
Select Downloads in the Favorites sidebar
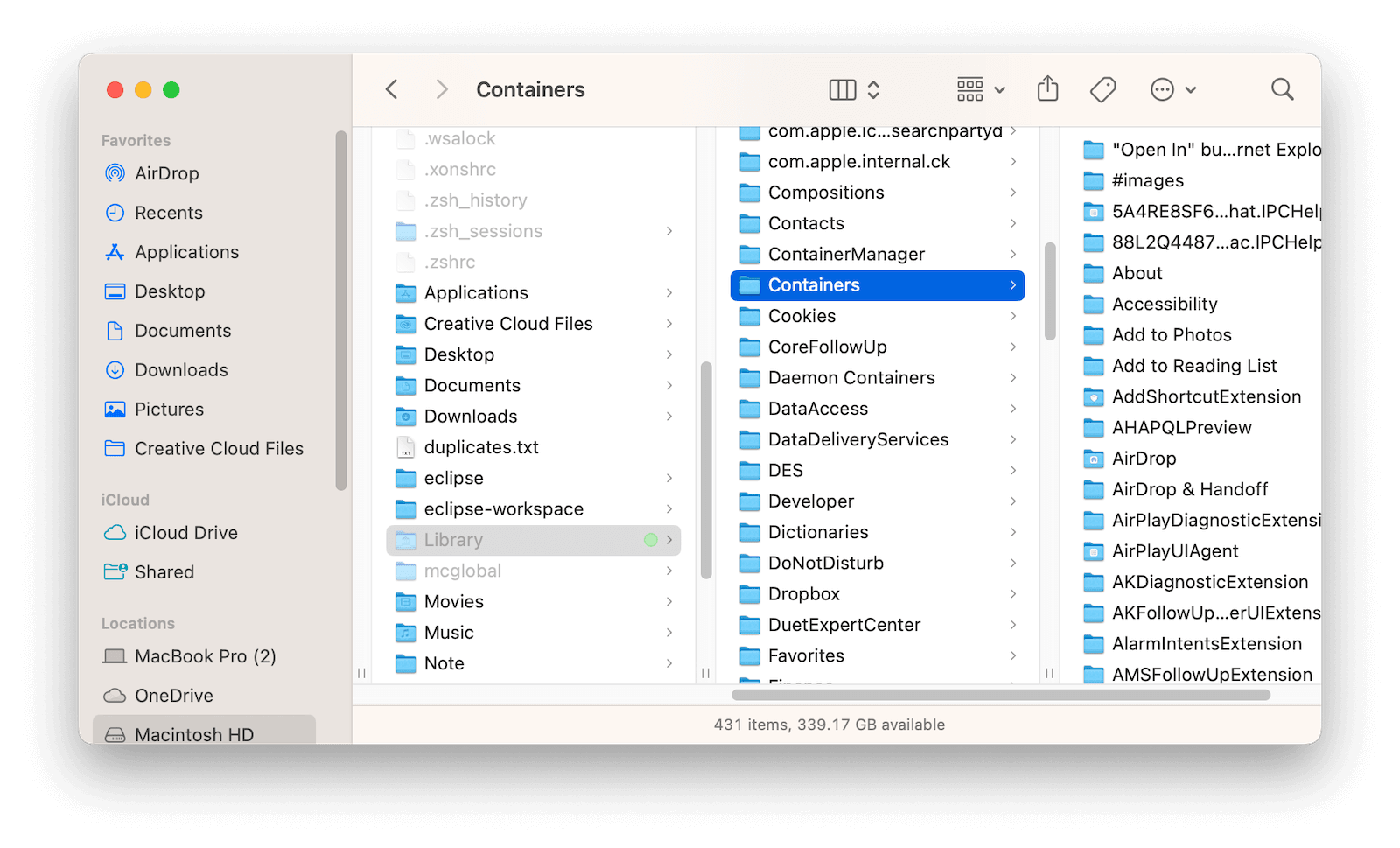181,370
